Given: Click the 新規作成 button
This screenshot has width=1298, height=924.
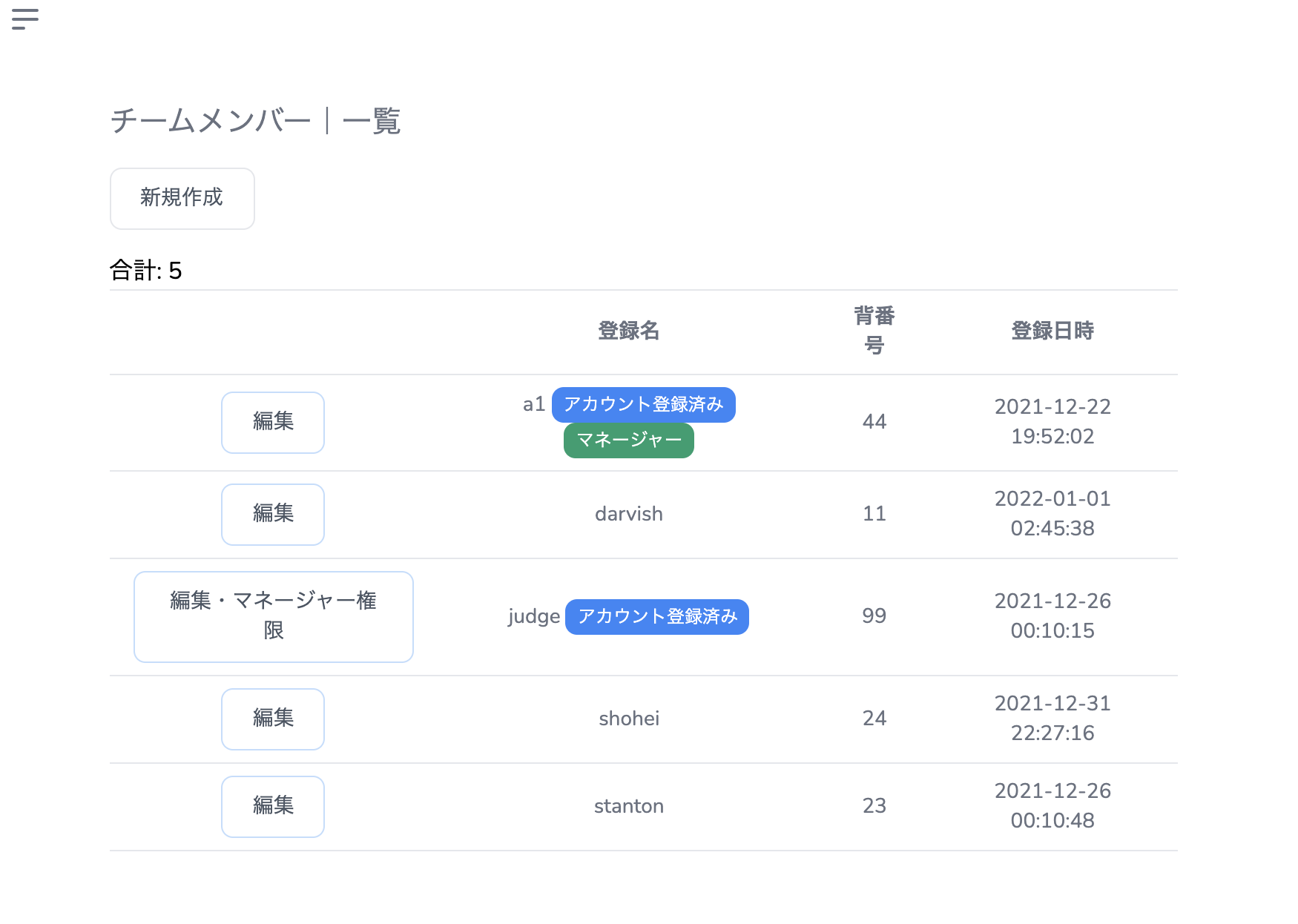Looking at the screenshot, I should [x=182, y=198].
